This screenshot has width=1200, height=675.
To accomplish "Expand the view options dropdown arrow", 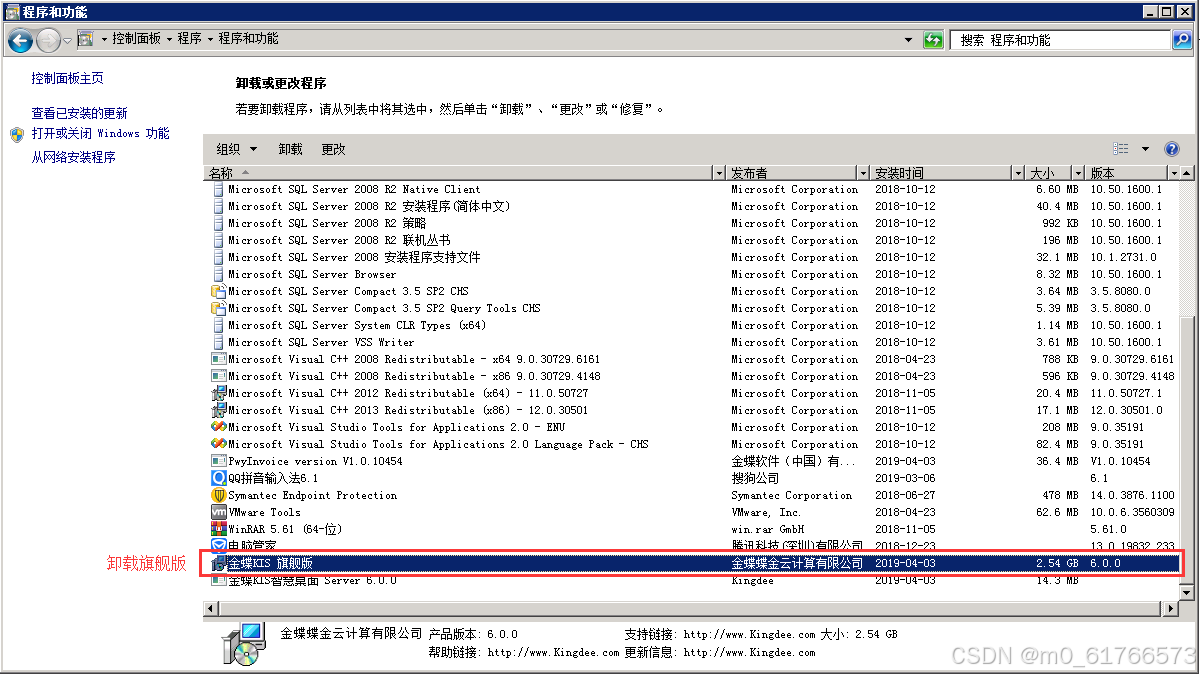I will pyautogui.click(x=1146, y=149).
